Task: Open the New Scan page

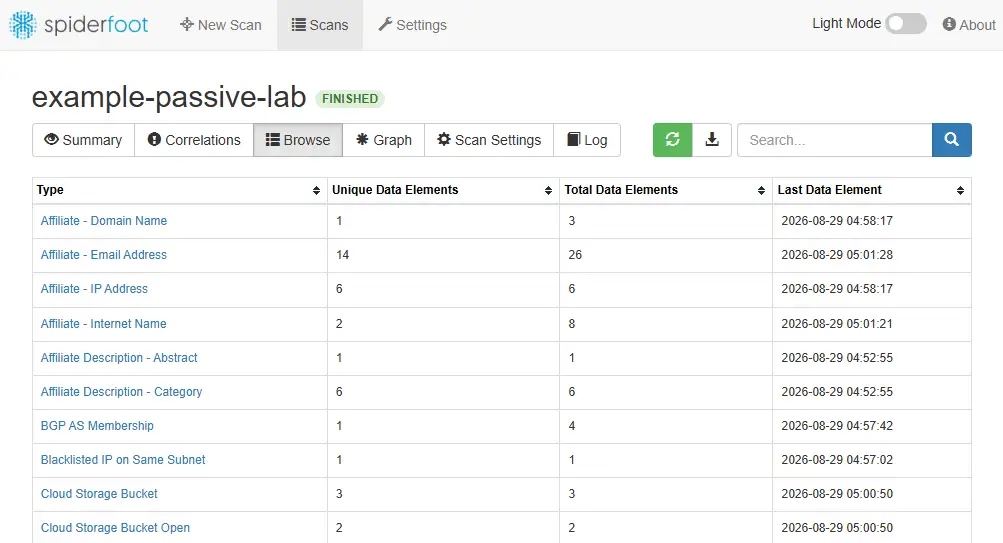Action: click(221, 25)
